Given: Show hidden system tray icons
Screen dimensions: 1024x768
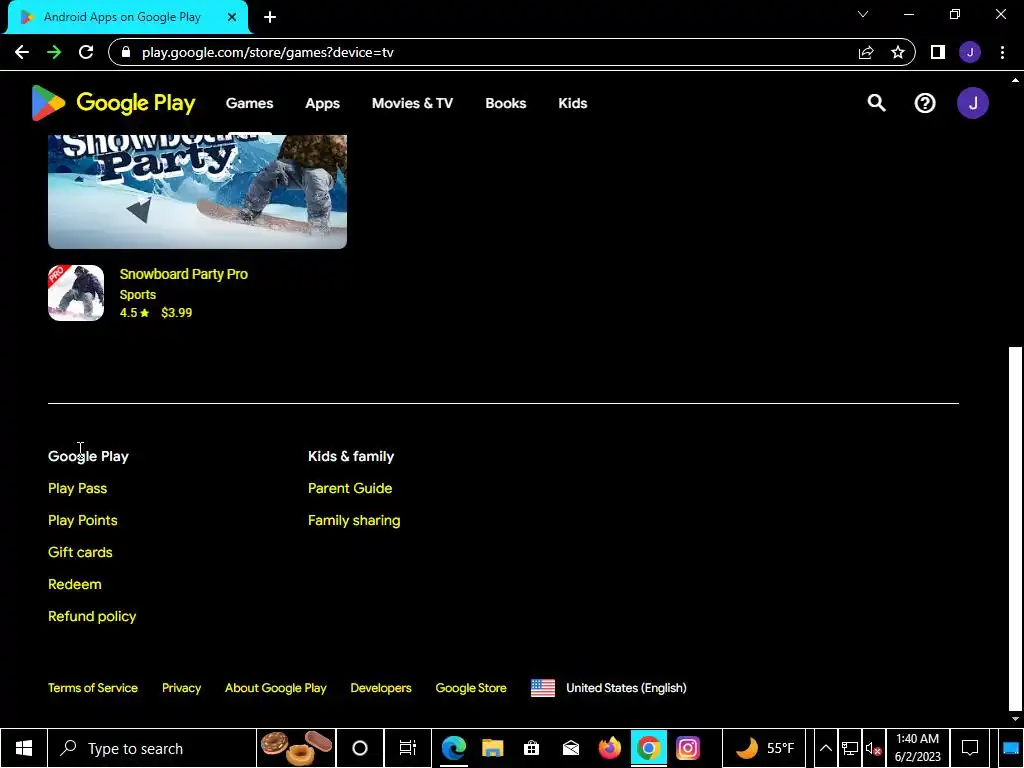Looking at the screenshot, I should click(825, 748).
